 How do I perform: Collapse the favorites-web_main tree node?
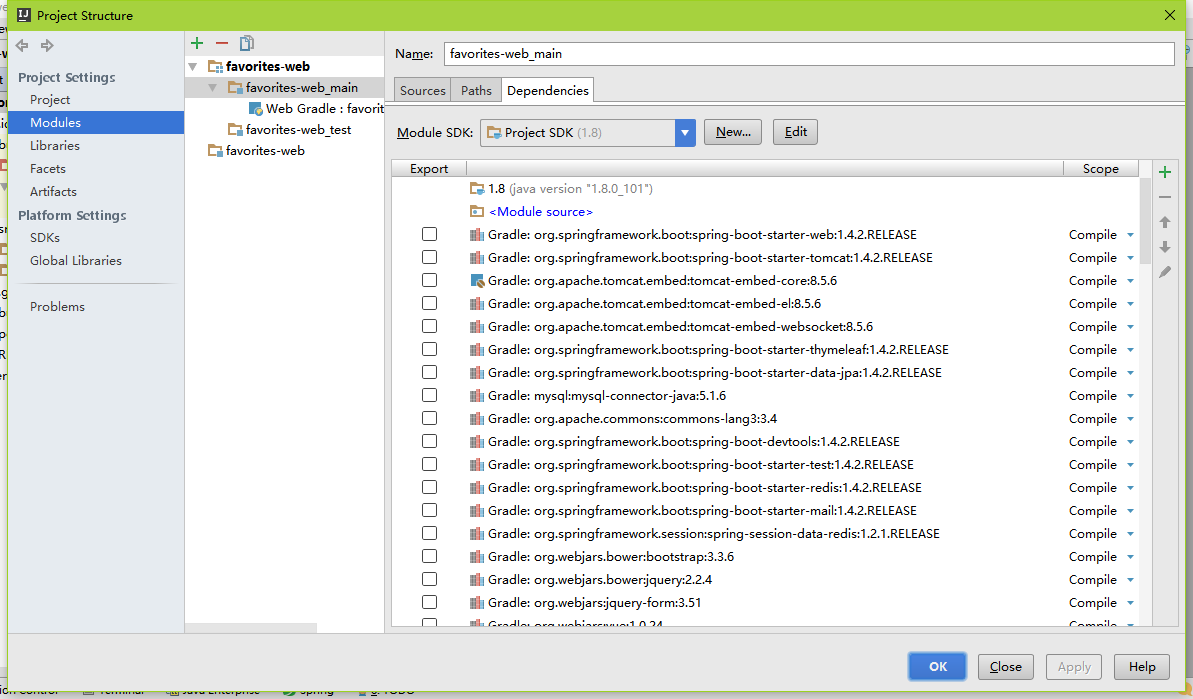pos(213,88)
